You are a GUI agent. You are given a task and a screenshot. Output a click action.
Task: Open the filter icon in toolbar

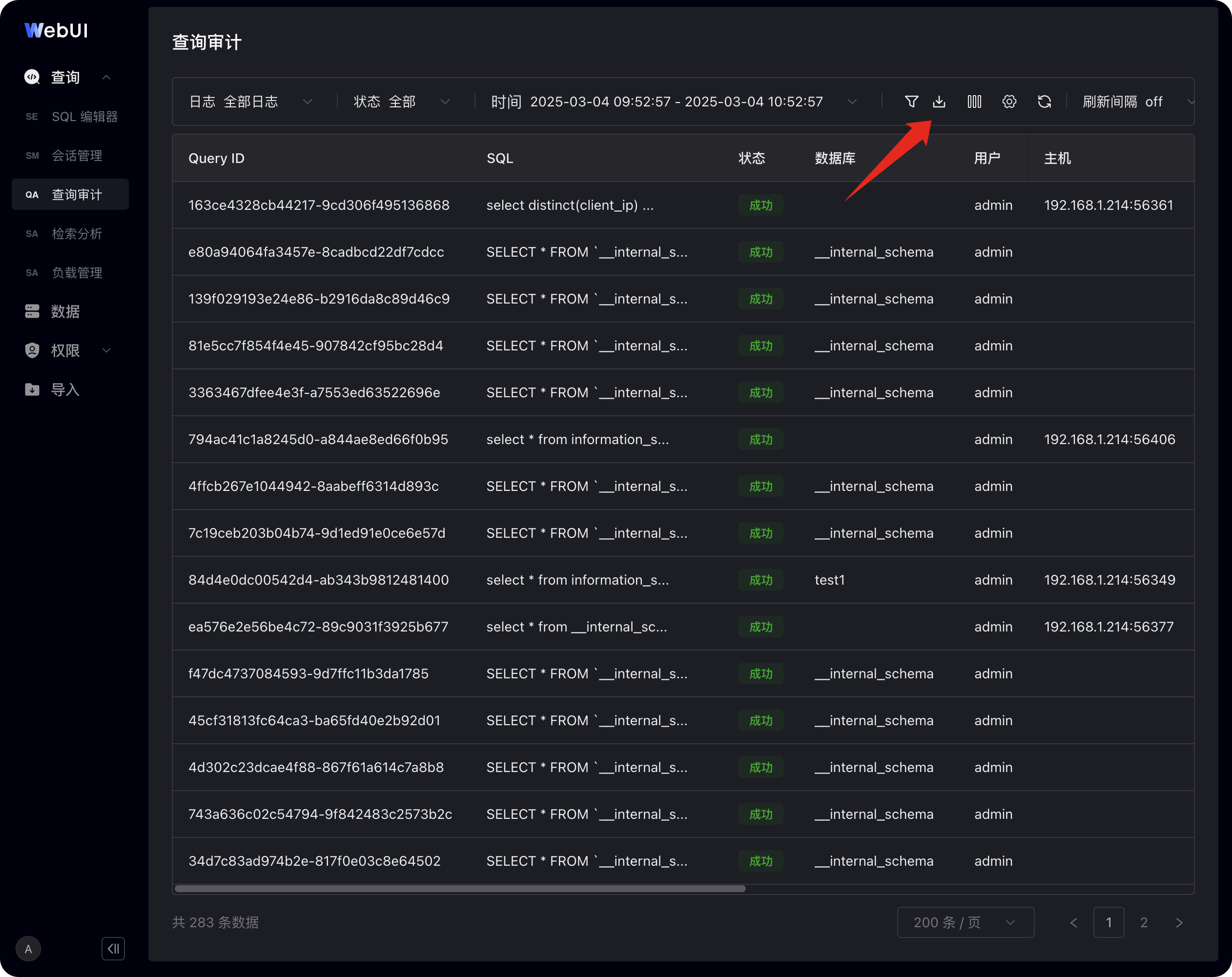pos(911,102)
